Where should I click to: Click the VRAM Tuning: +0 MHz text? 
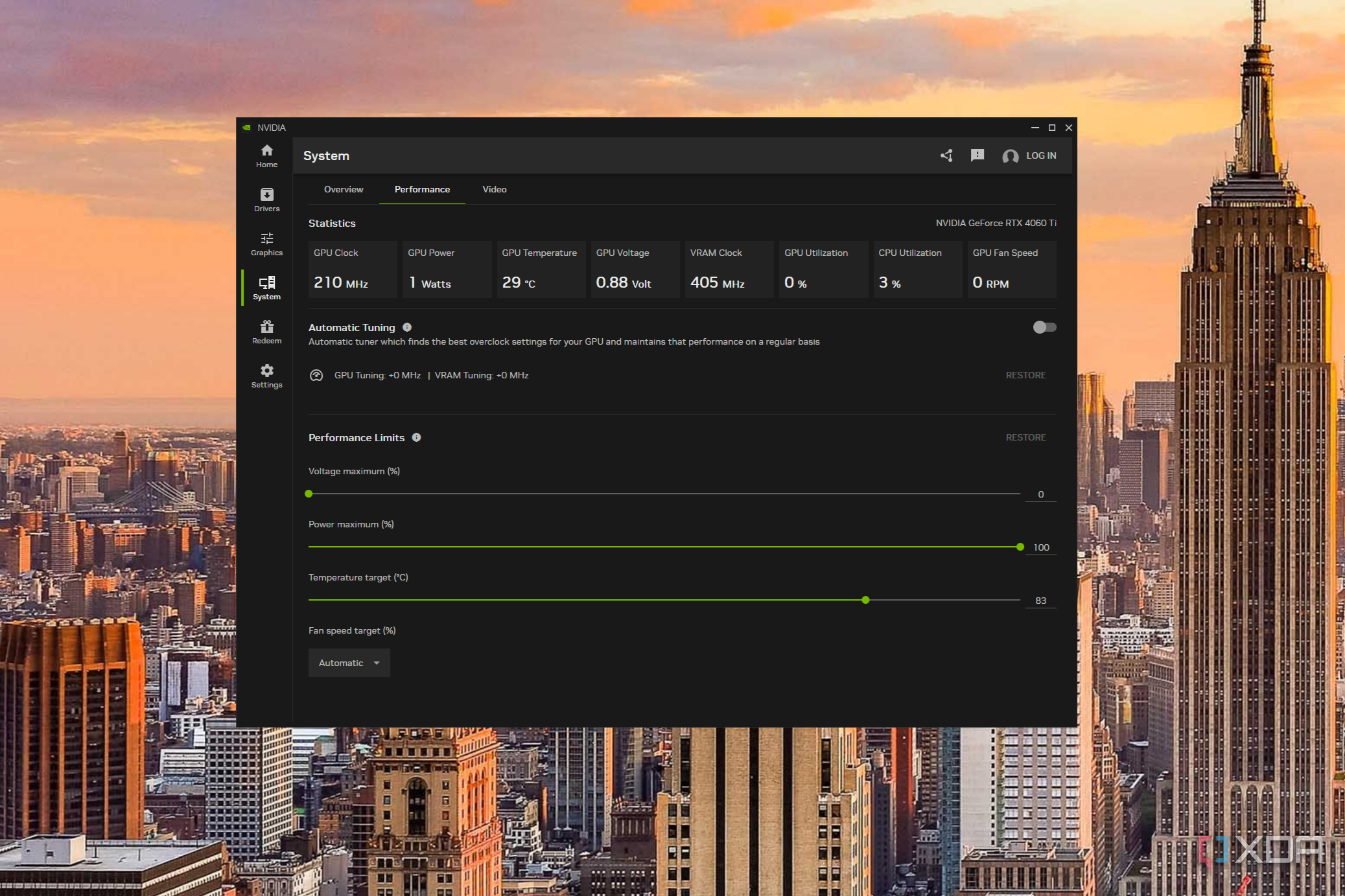pos(482,375)
